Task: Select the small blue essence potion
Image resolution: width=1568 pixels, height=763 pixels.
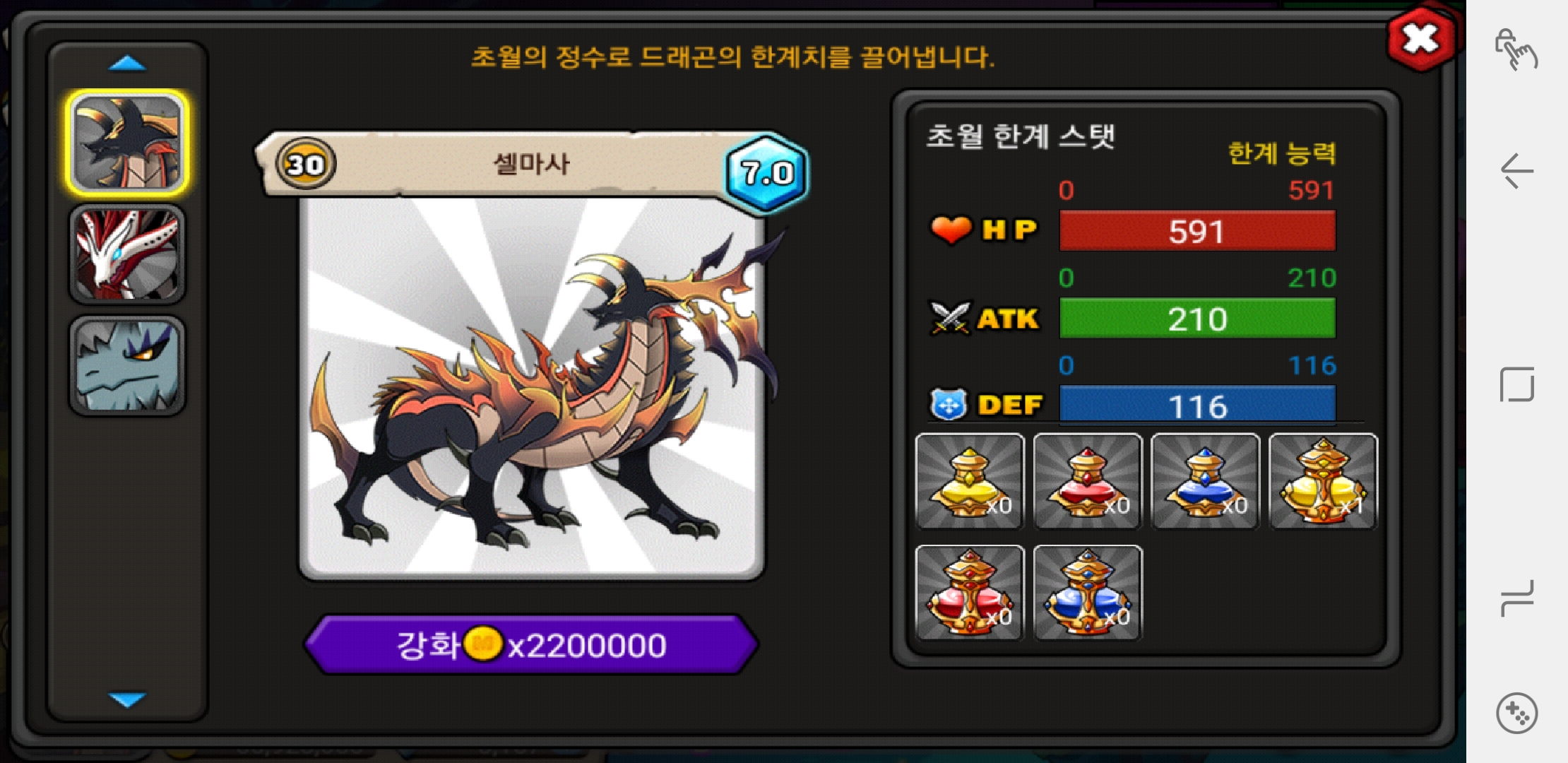Action: click(1206, 481)
